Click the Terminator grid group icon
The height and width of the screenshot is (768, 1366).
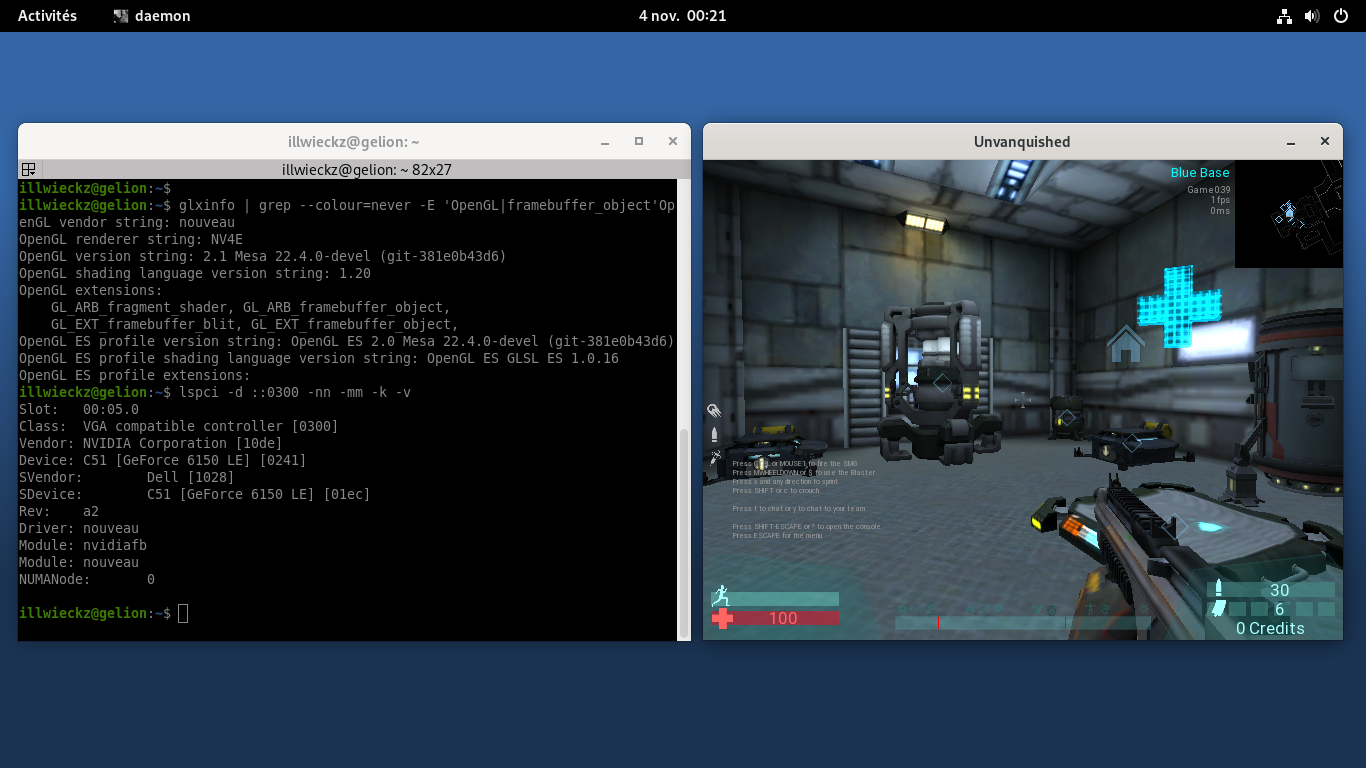tap(29, 170)
